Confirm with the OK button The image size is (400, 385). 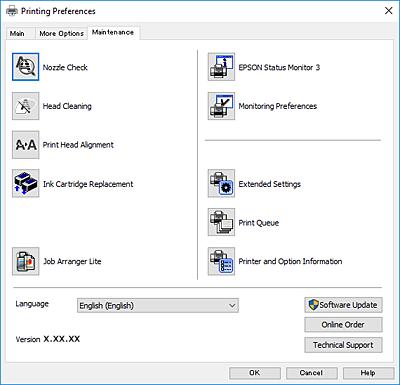click(255, 373)
